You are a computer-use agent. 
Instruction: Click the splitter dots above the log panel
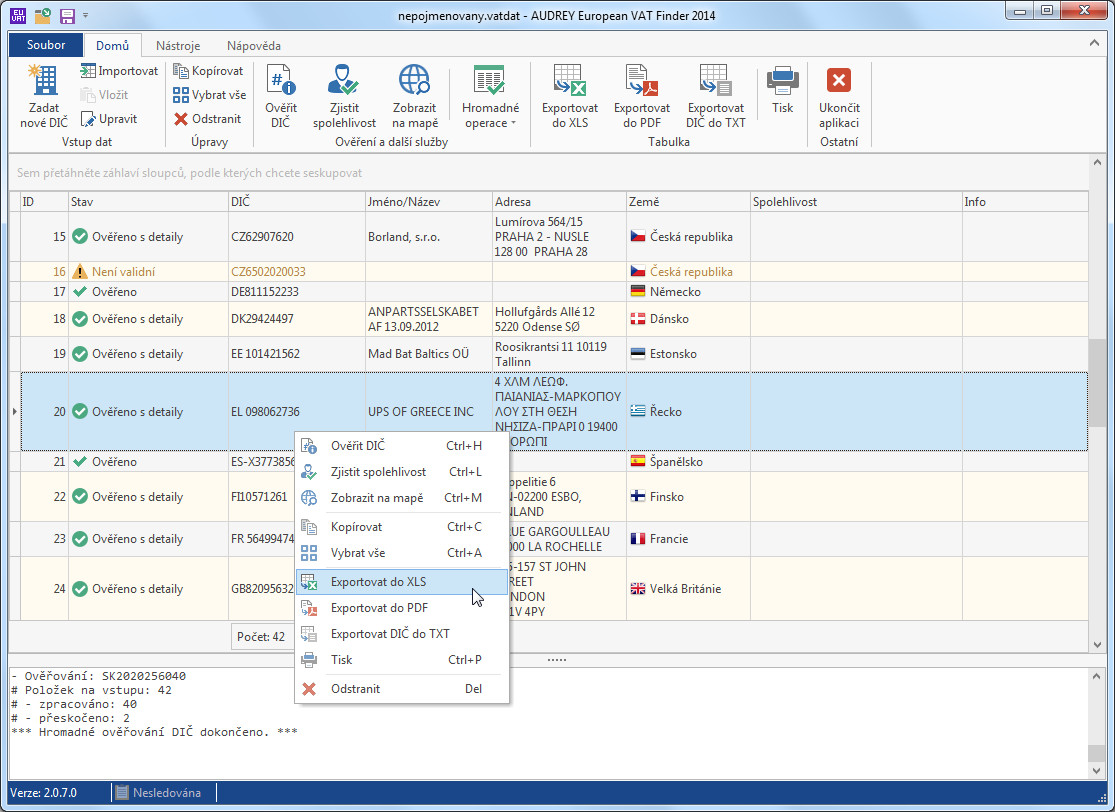click(x=557, y=661)
